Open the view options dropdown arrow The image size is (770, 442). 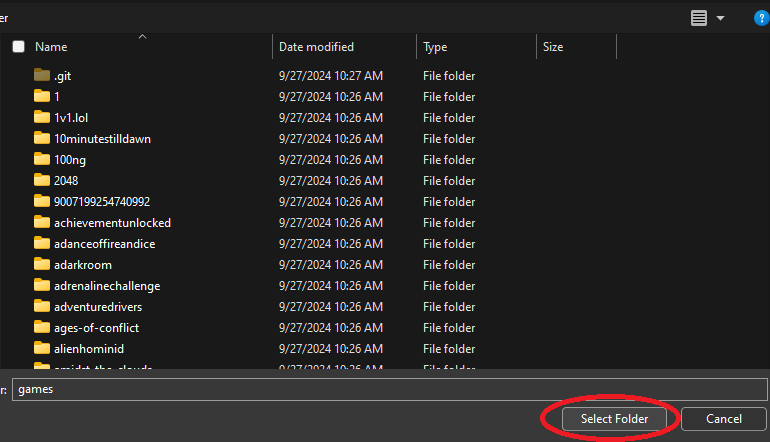720,18
